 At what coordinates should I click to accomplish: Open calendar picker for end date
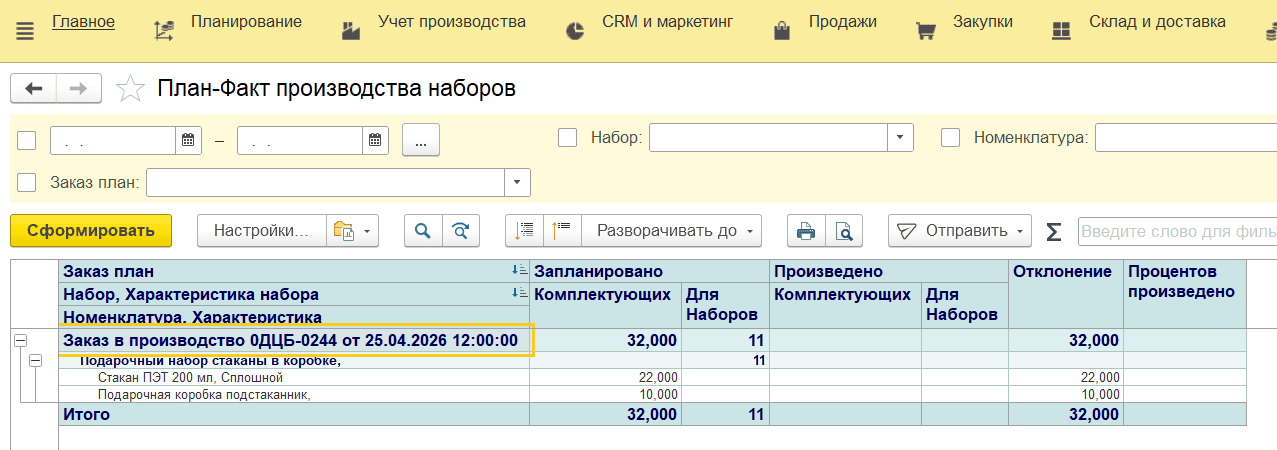[375, 141]
